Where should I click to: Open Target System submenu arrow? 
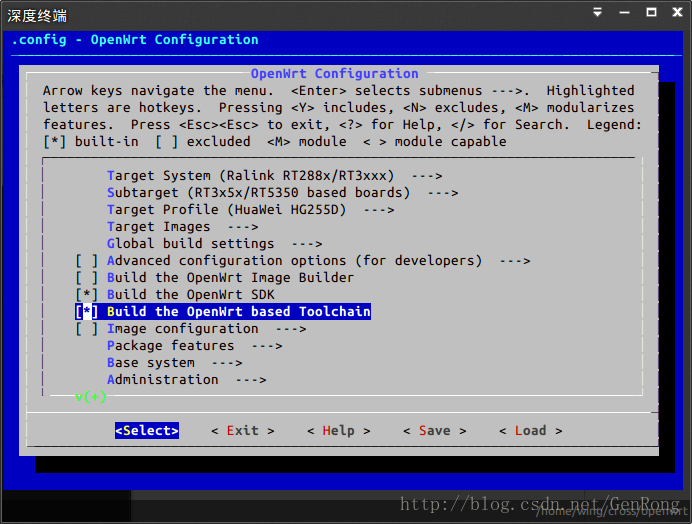427,176
